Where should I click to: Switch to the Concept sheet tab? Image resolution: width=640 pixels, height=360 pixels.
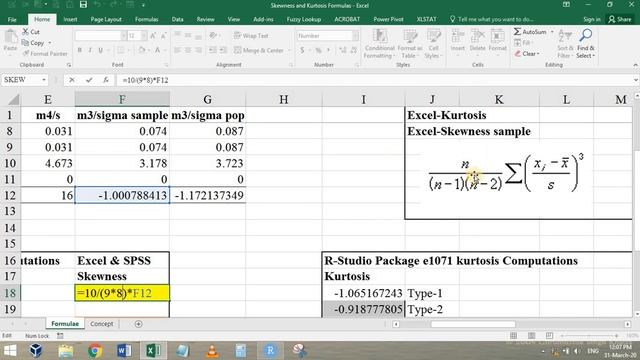102,324
